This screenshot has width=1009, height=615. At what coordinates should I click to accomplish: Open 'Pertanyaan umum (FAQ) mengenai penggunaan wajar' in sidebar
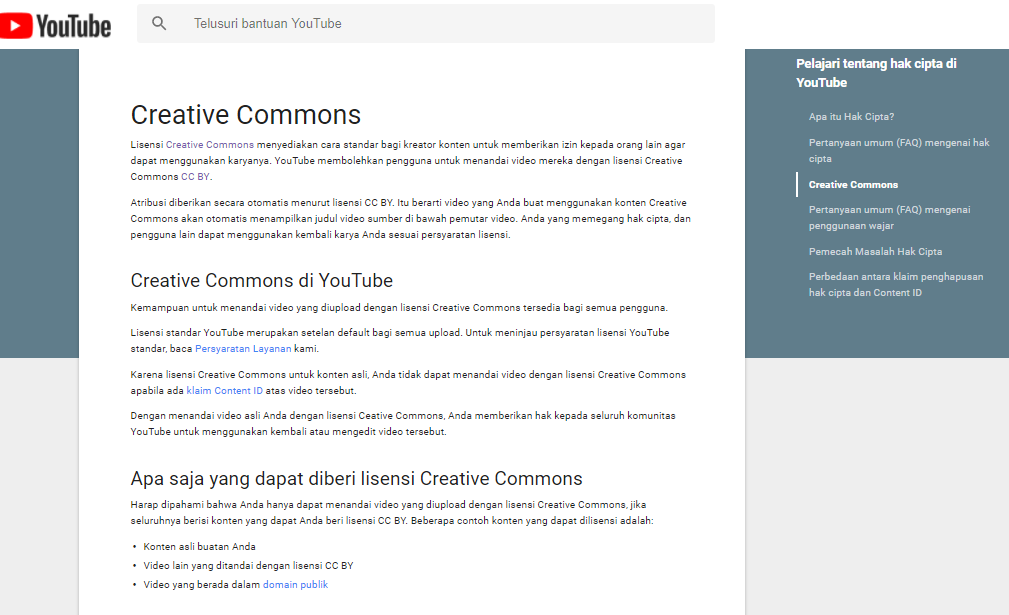point(889,218)
